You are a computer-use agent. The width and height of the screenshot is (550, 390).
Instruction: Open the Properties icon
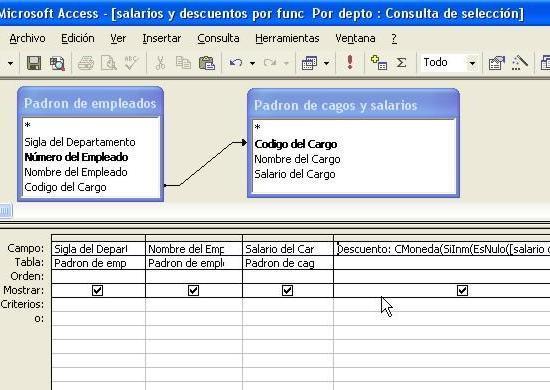(x=496, y=63)
